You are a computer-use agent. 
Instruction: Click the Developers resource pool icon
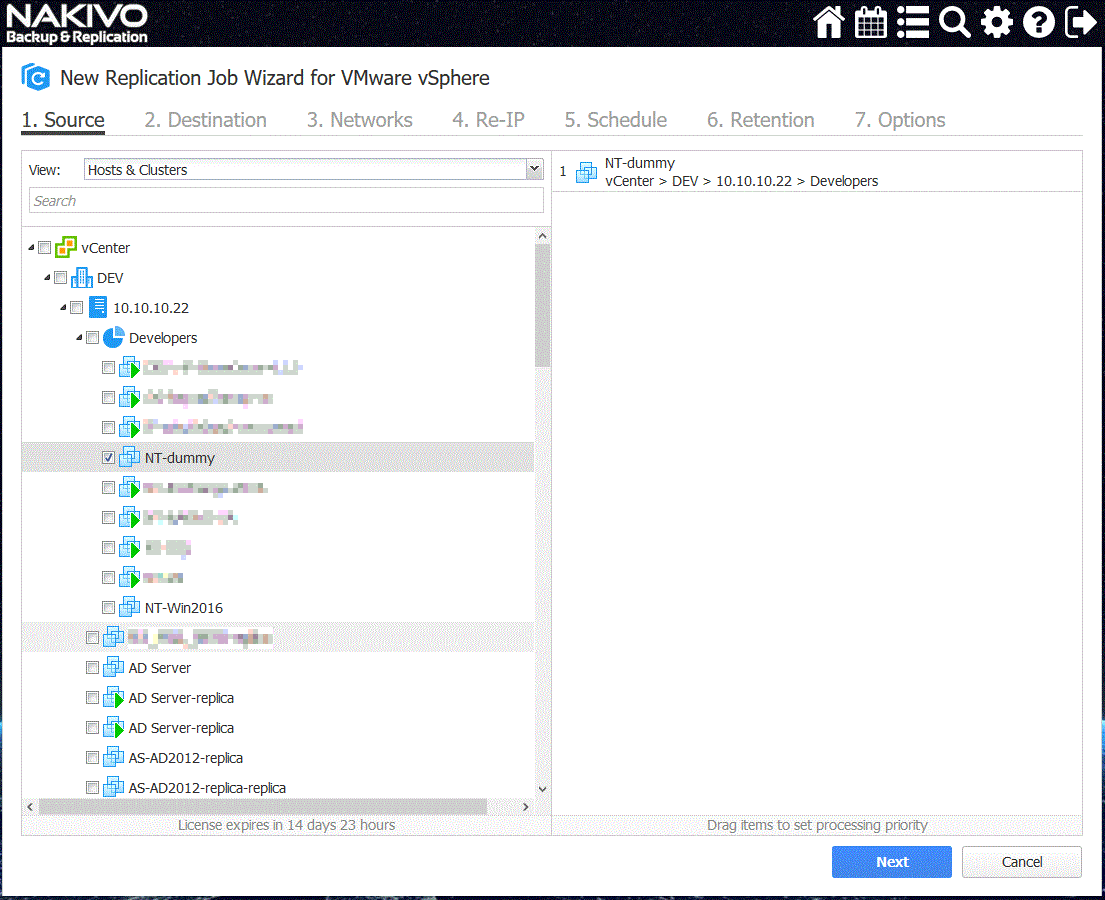pyautogui.click(x=113, y=338)
